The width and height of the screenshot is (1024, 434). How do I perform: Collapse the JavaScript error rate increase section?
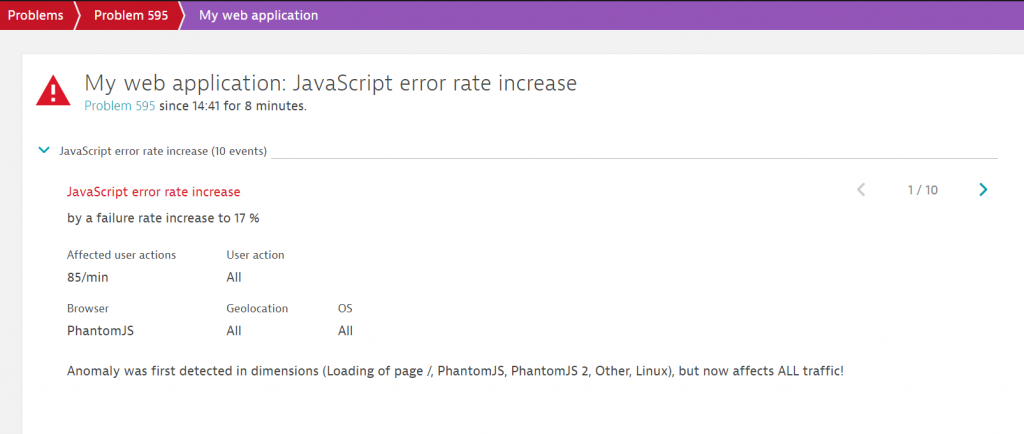pos(43,151)
